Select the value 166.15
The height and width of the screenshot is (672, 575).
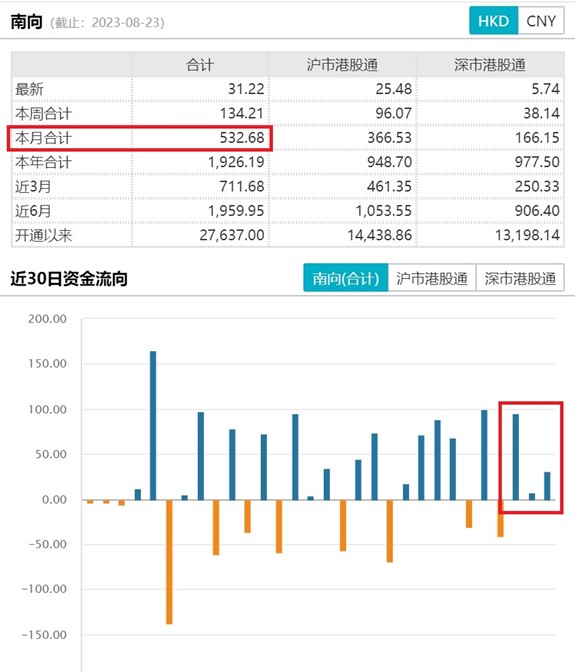click(x=537, y=138)
